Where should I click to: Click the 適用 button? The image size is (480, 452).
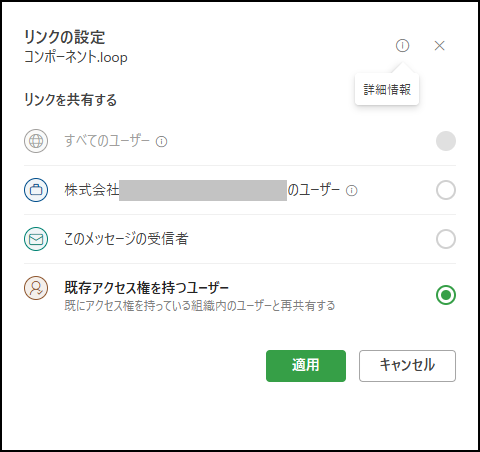pos(306,366)
